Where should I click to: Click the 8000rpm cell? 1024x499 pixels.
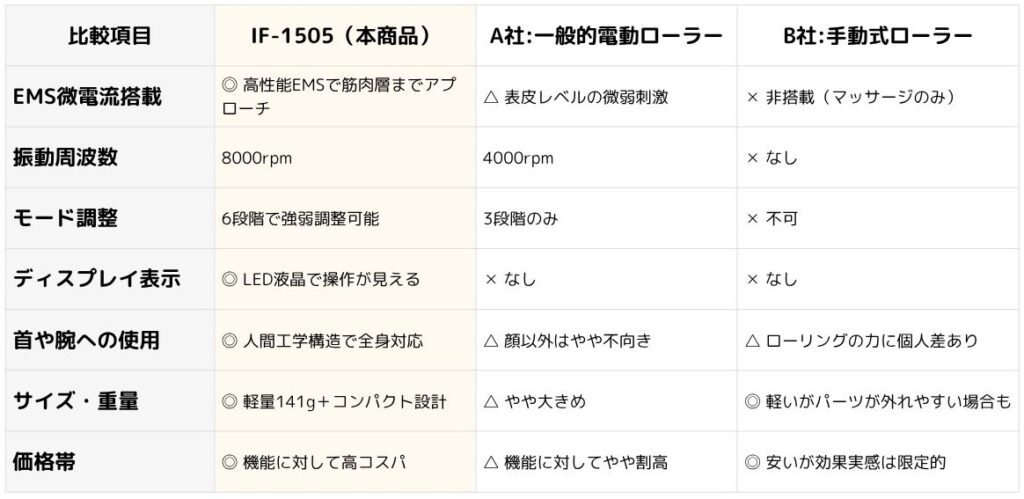[345, 157]
